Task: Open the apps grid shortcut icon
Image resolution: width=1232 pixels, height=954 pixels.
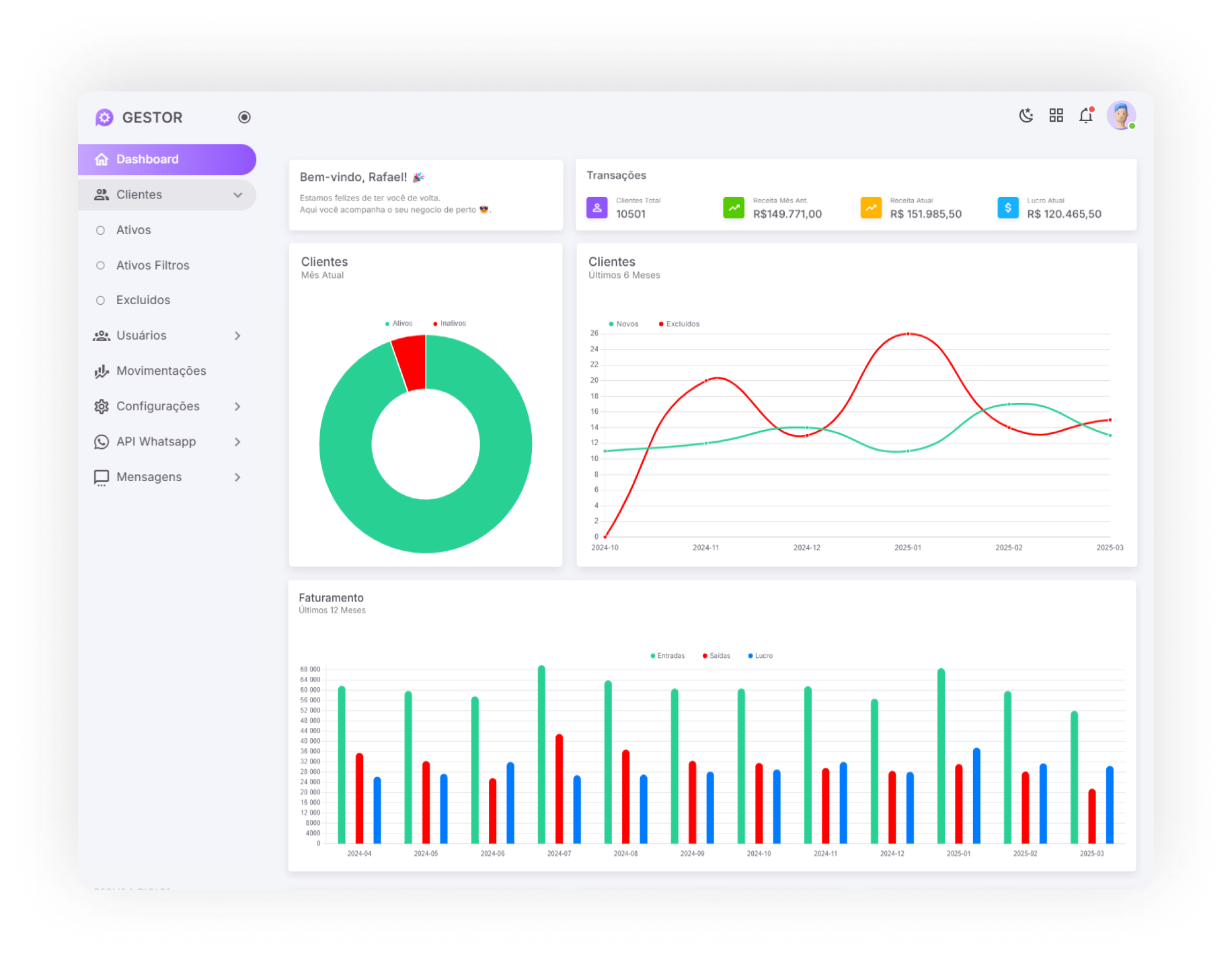Action: 1056,116
